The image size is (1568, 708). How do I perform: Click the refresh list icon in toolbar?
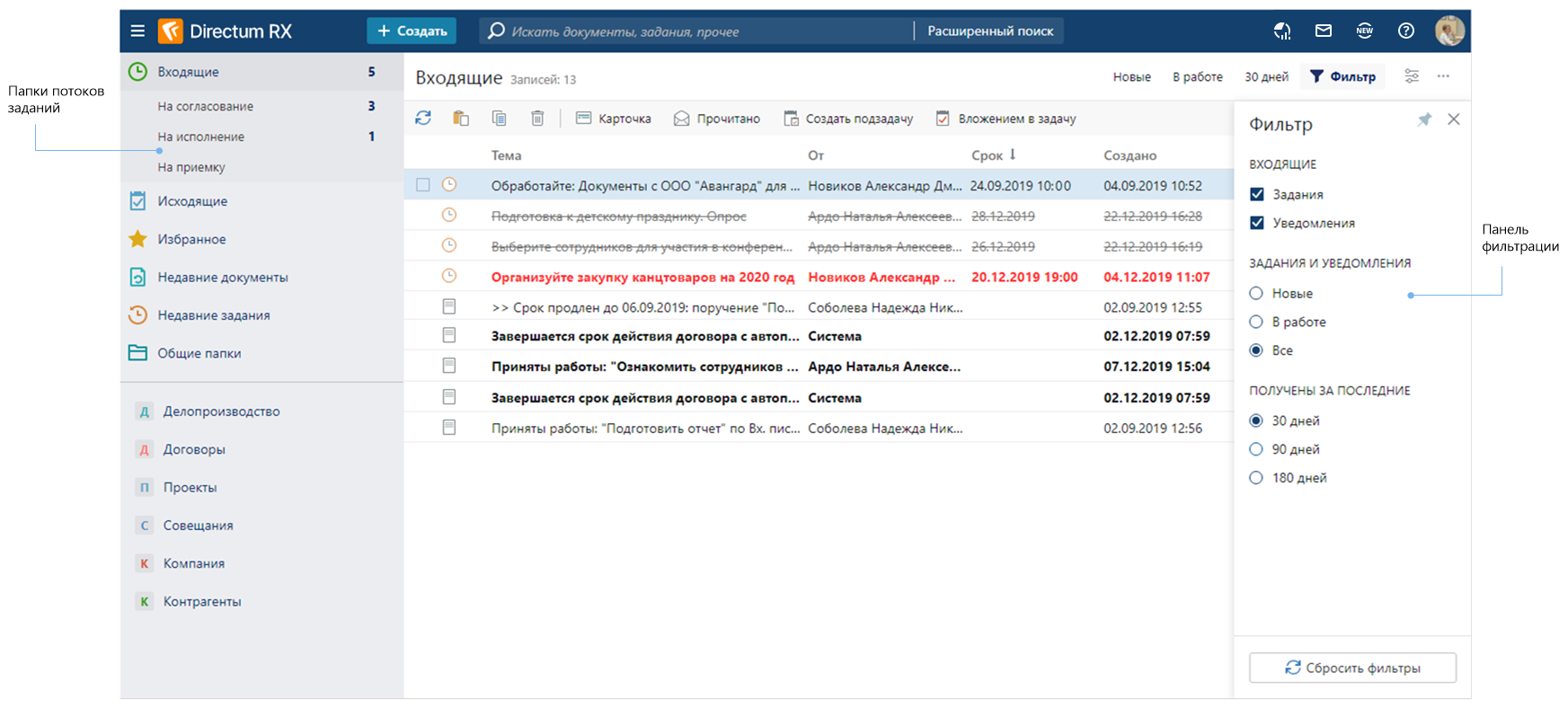click(423, 119)
